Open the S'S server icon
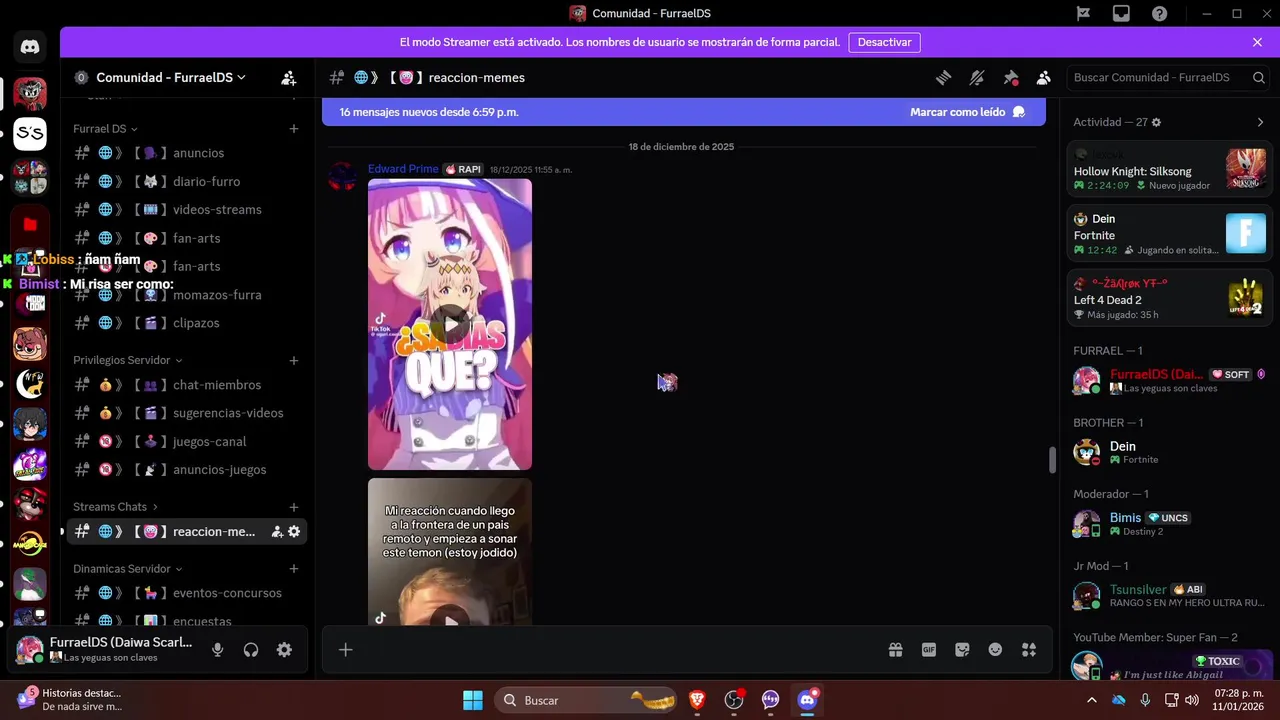Screen dimensions: 1280x720 point(30,133)
